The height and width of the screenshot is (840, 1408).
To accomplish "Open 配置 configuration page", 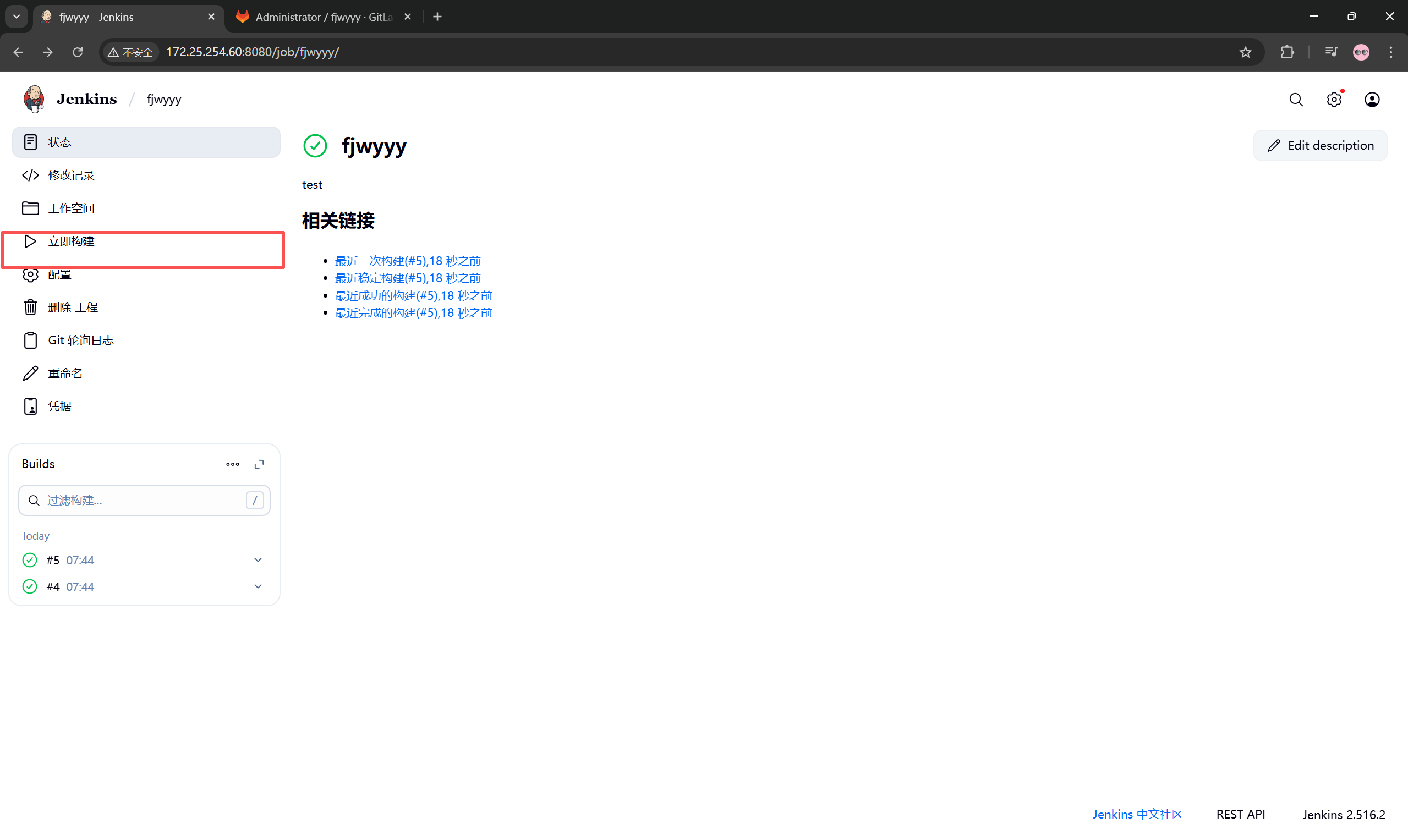I will 59,274.
